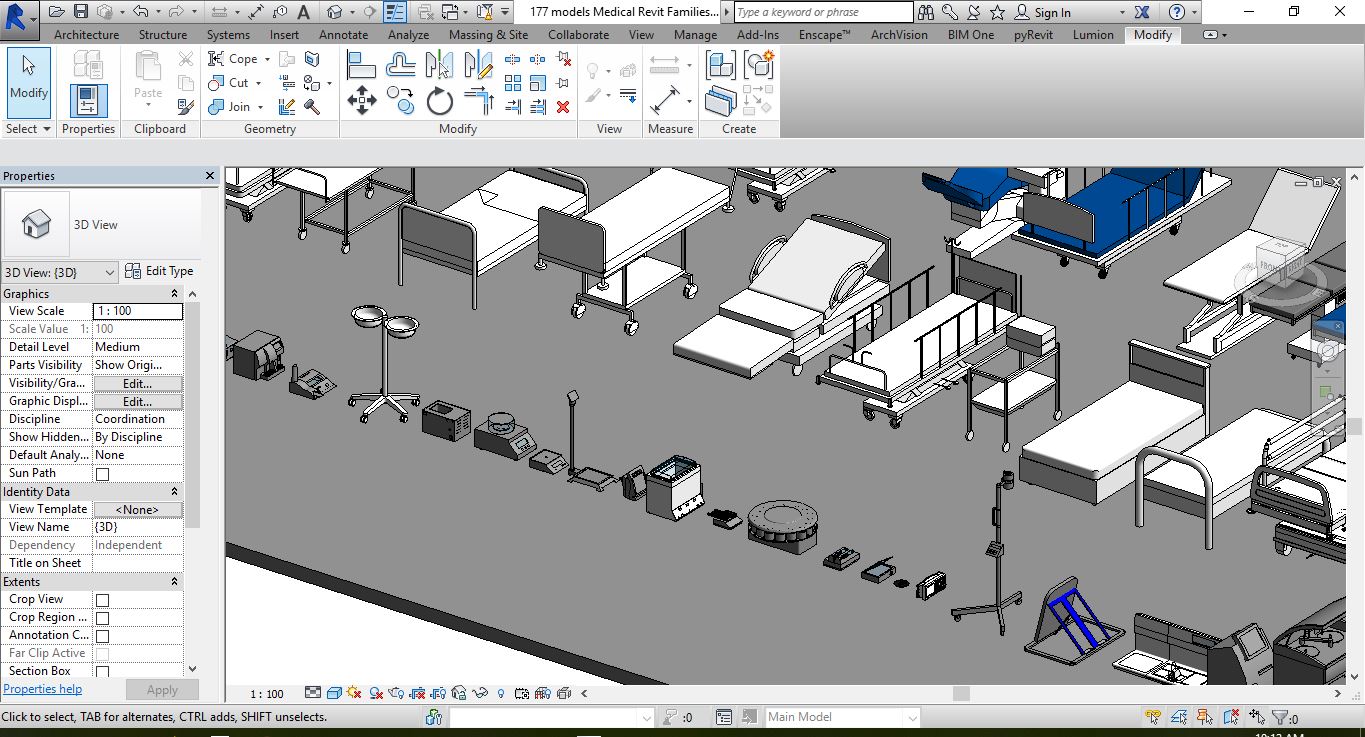Select the Rotate tool
The height and width of the screenshot is (737, 1365).
[x=439, y=100]
